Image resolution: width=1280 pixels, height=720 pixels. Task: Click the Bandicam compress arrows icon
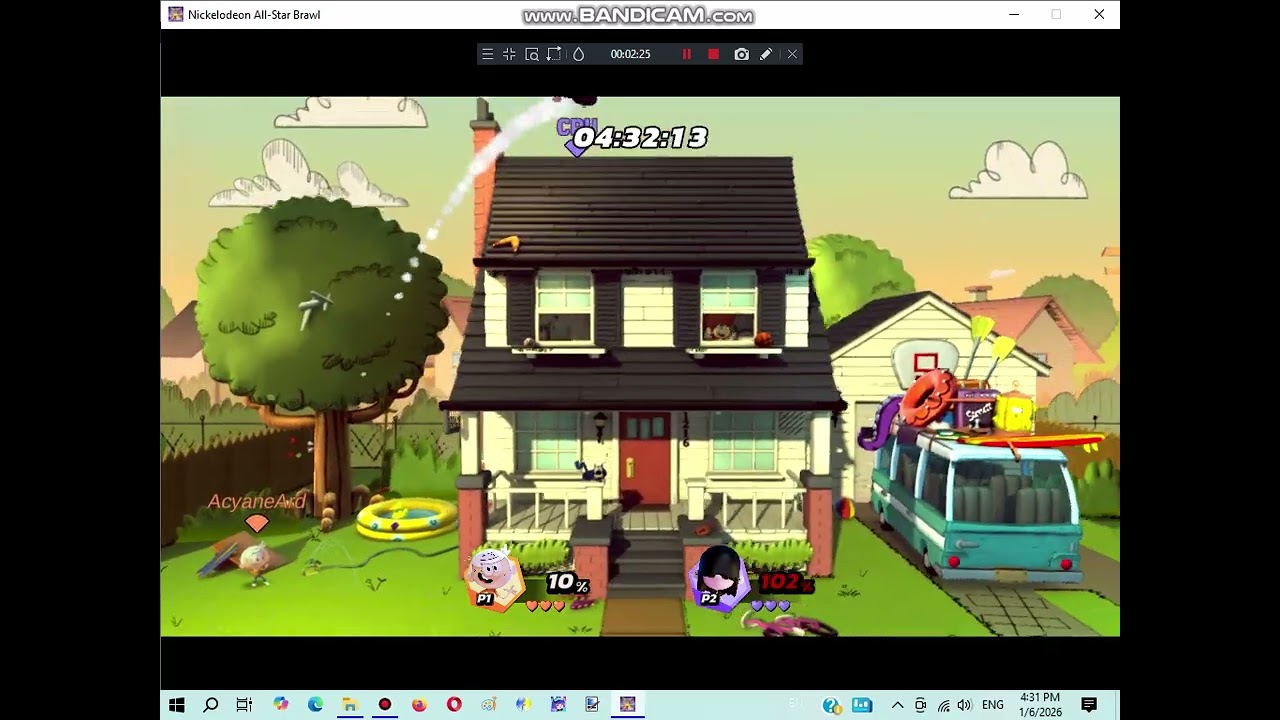coord(509,54)
